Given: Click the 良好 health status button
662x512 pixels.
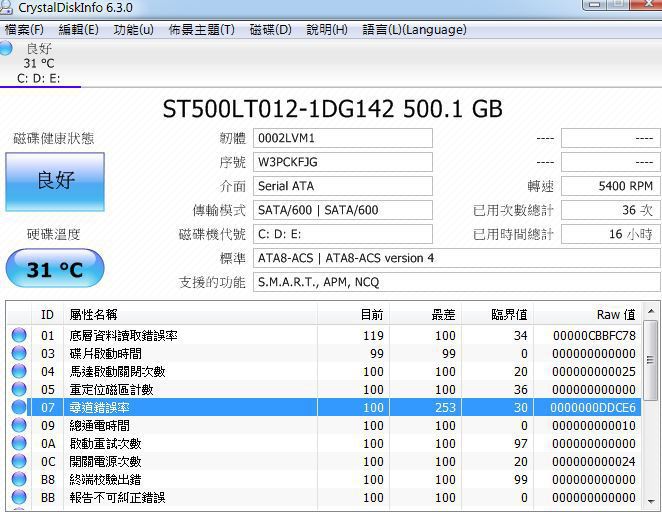Looking at the screenshot, I should click(x=55, y=182).
